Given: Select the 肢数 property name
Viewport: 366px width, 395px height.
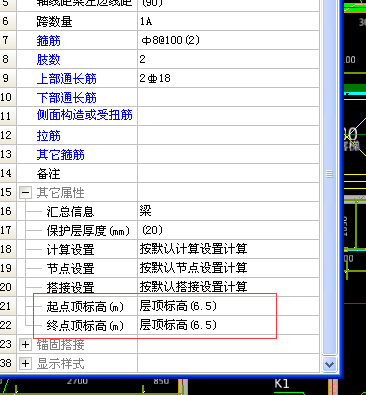Looking at the screenshot, I should 49,60.
